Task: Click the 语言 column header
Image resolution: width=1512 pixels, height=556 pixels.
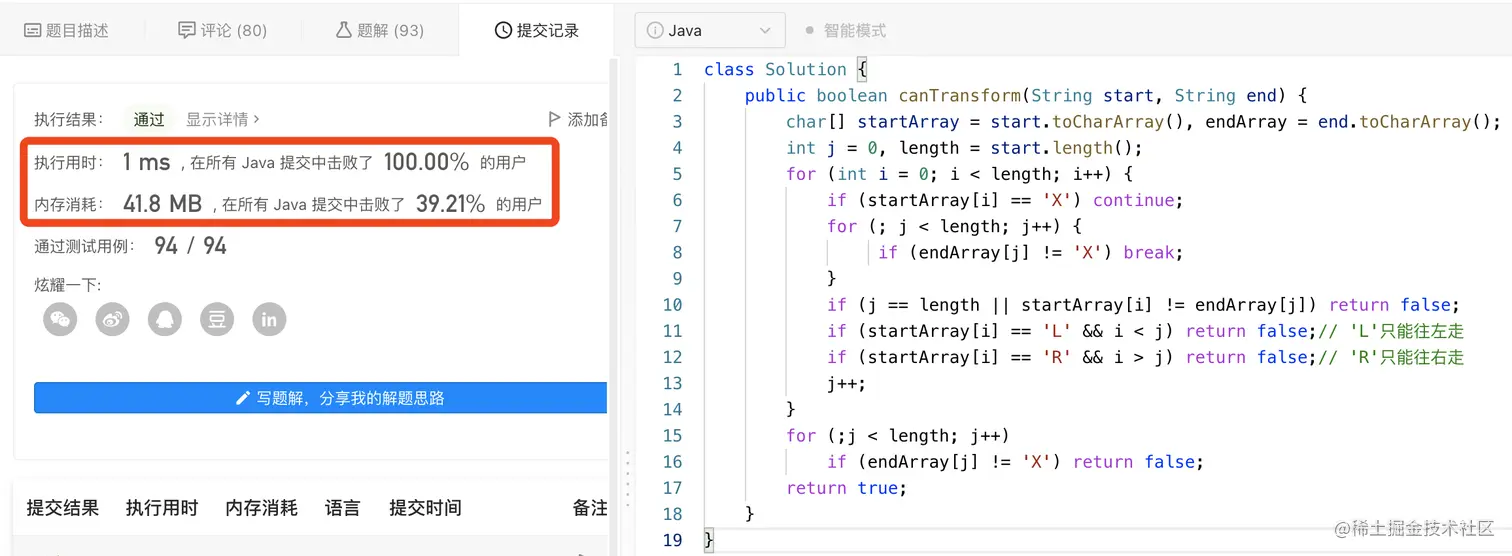Action: 343,508
